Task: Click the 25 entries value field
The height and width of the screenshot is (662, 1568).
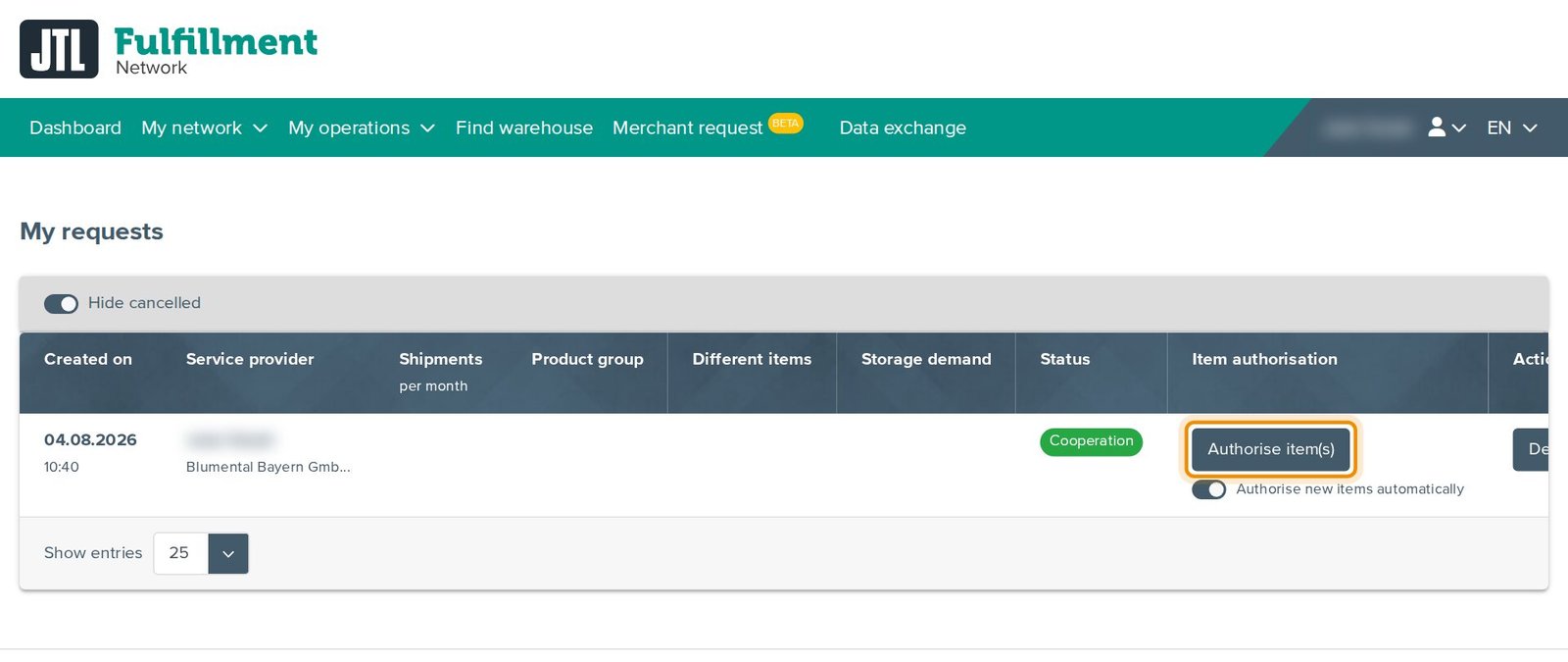Action: click(x=180, y=553)
